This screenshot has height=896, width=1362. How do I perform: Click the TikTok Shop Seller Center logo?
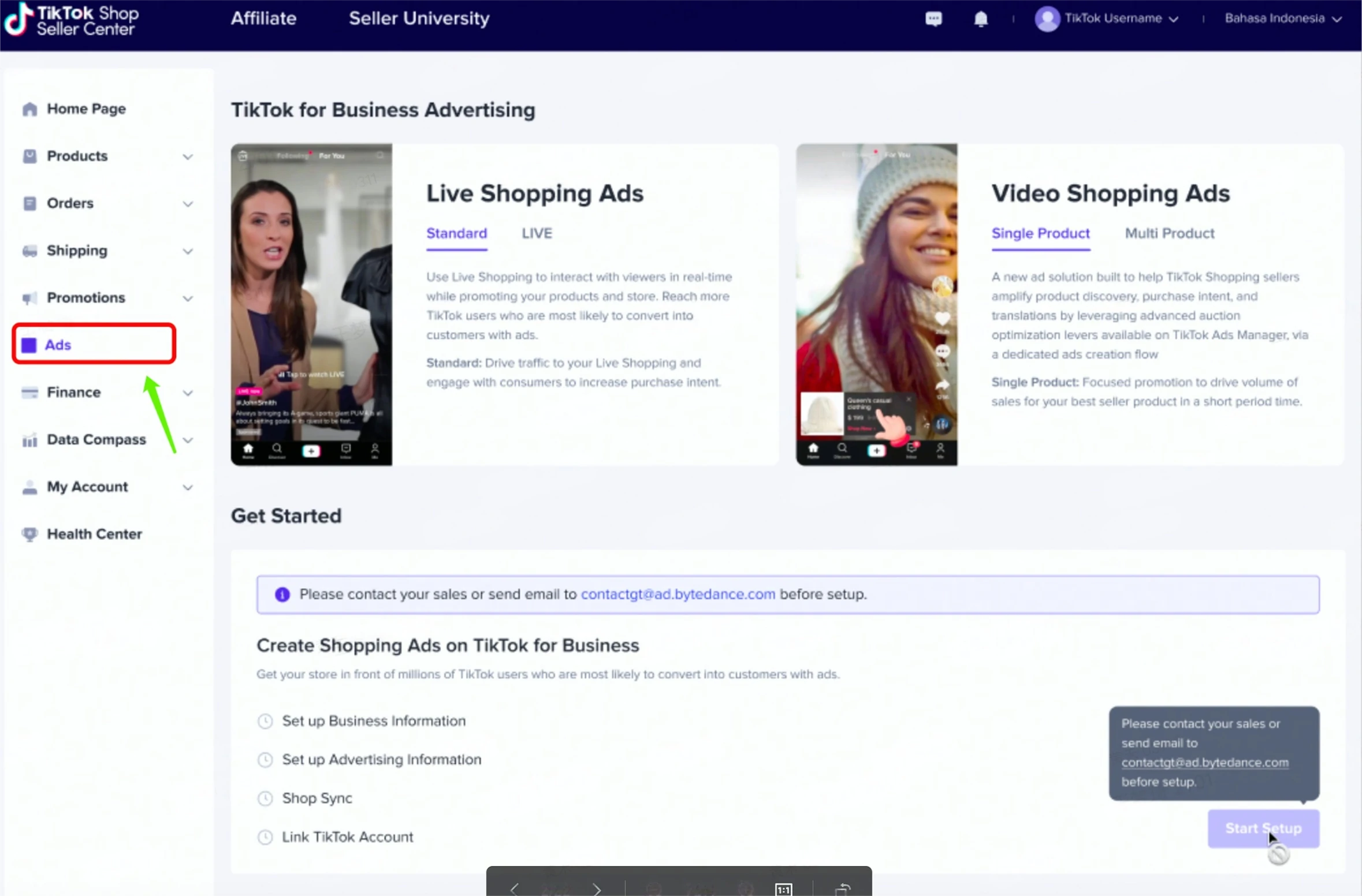point(72,19)
